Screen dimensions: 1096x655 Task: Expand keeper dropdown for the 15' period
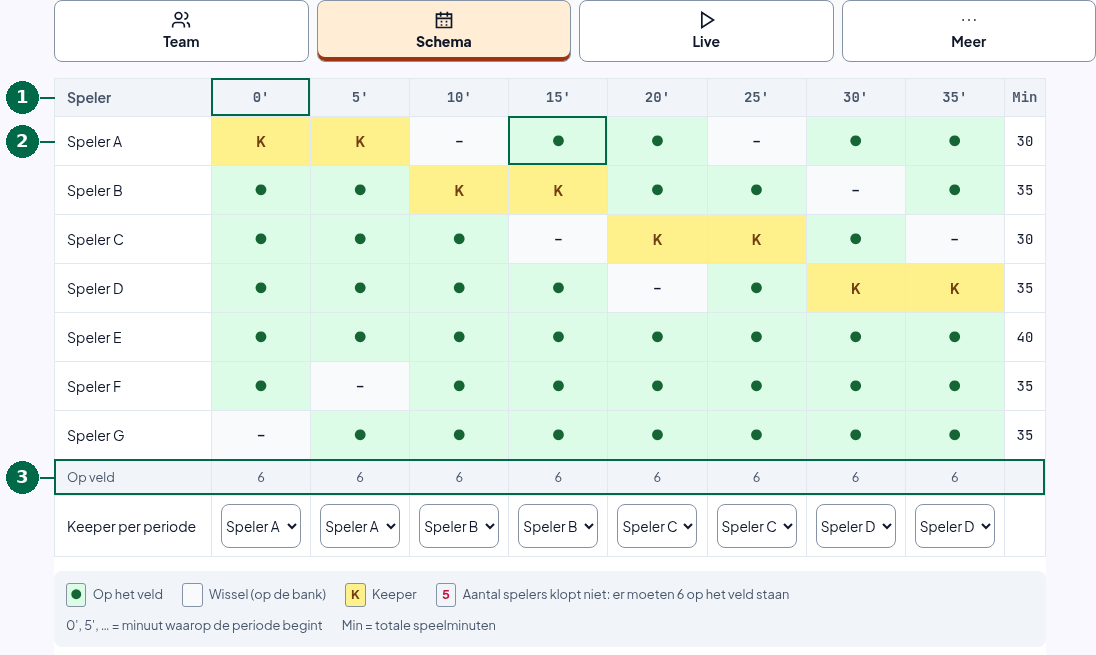558,526
